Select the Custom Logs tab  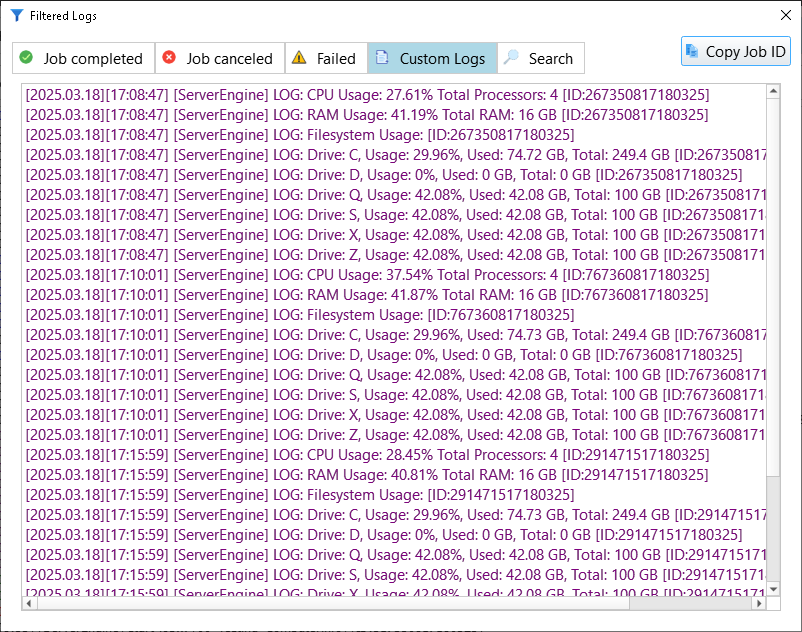[x=432, y=59]
